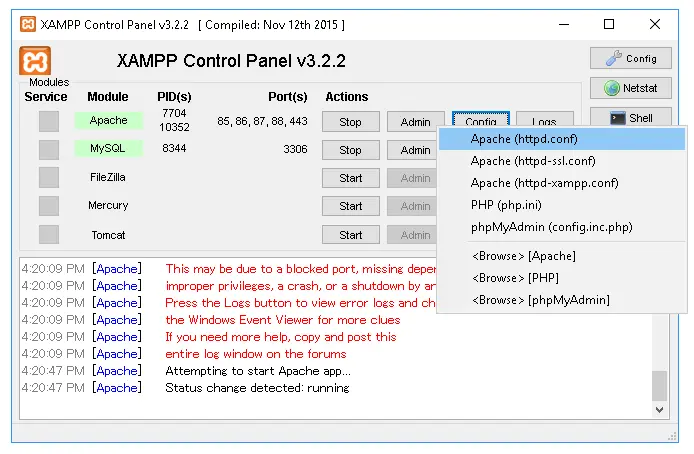
Task: Choose <Browse> [Apache] menu entry
Action: pyautogui.click(x=562, y=256)
